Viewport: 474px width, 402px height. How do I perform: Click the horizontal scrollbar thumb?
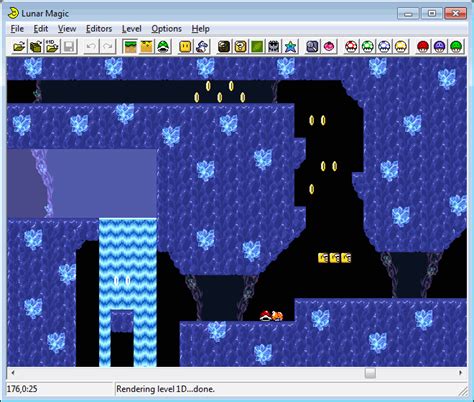coord(370,373)
